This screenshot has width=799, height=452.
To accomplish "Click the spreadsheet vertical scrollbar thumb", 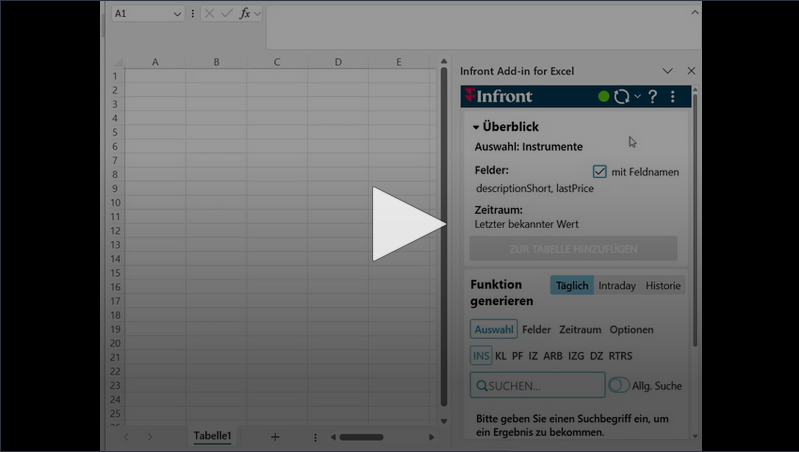I will (x=444, y=237).
